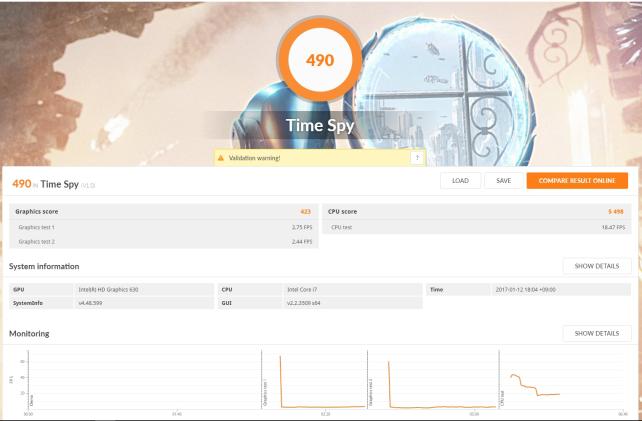Click the Demo section chart marker

coord(32,400)
